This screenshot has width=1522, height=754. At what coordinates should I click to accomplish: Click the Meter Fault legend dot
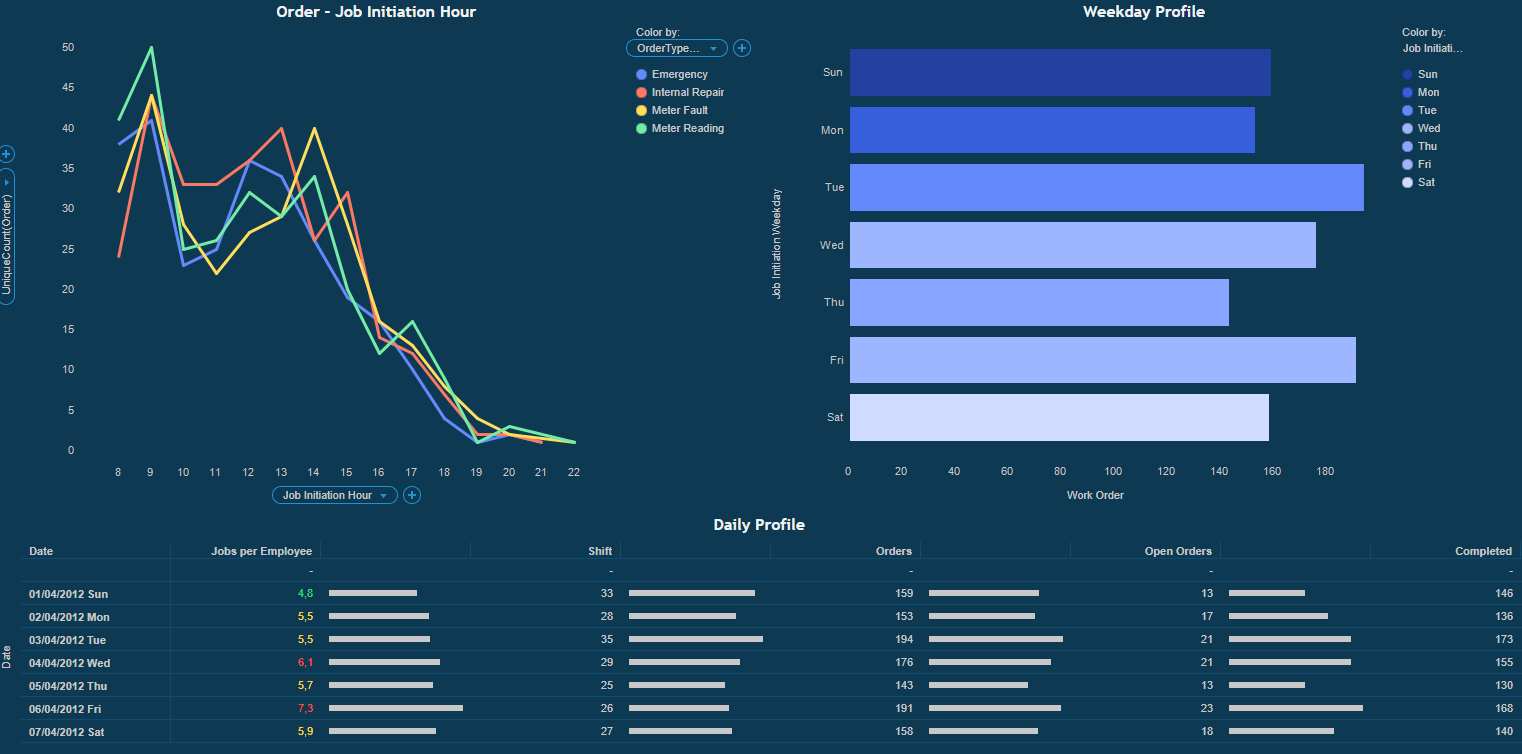pos(642,111)
